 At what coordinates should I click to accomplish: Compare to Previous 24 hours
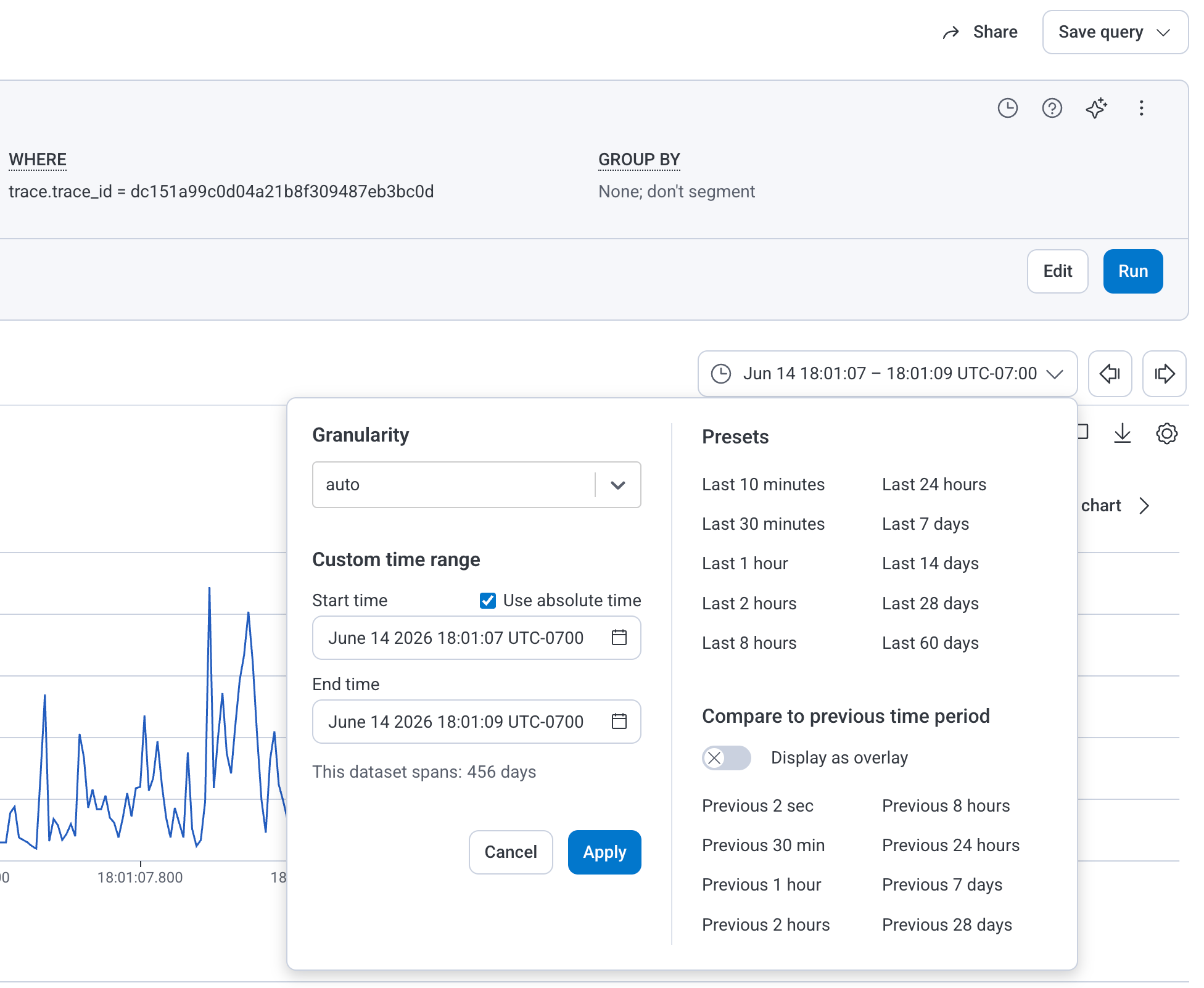(x=950, y=846)
